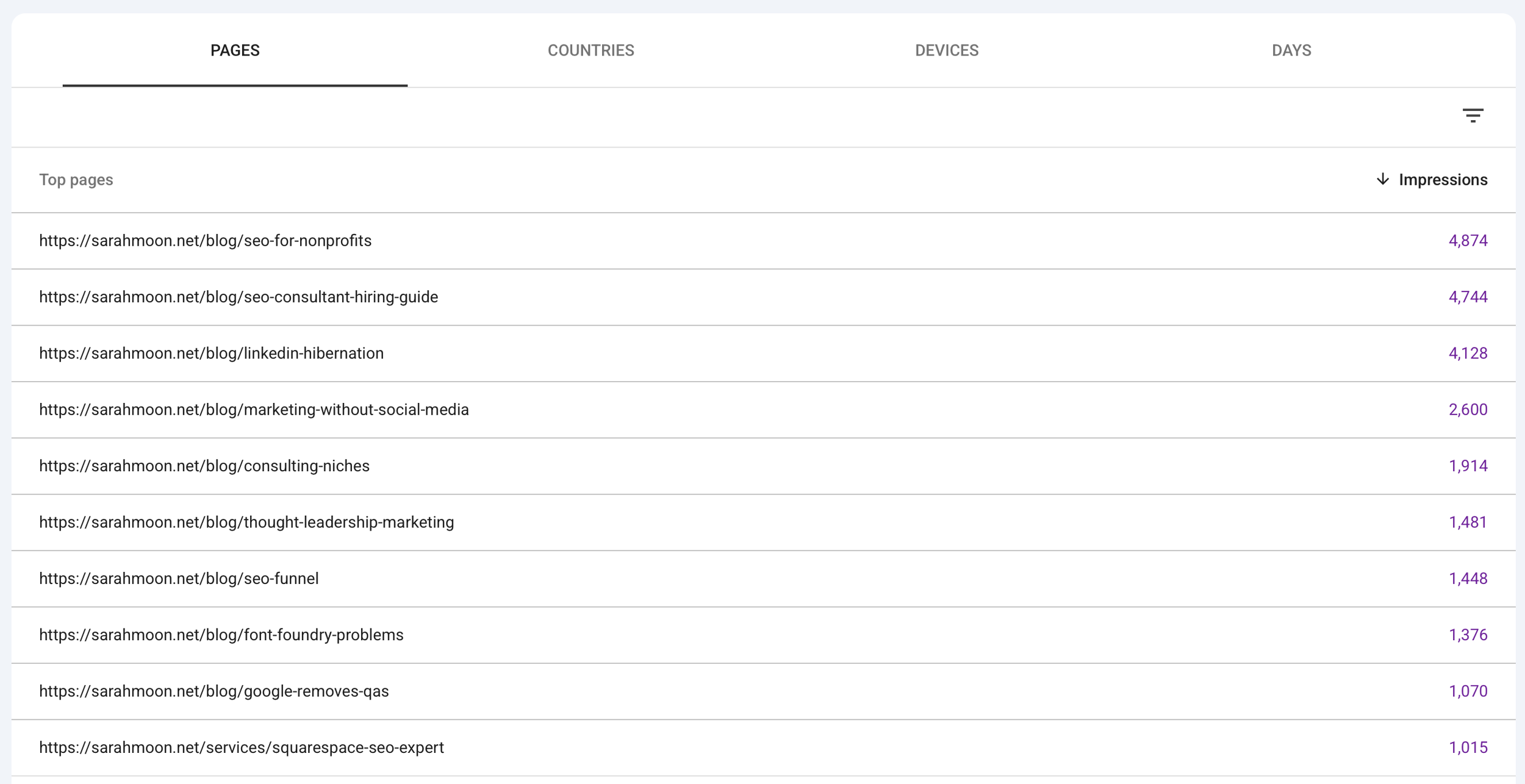The width and height of the screenshot is (1525, 784).
Task: Sort by the Impressions column header
Action: pos(1443,180)
